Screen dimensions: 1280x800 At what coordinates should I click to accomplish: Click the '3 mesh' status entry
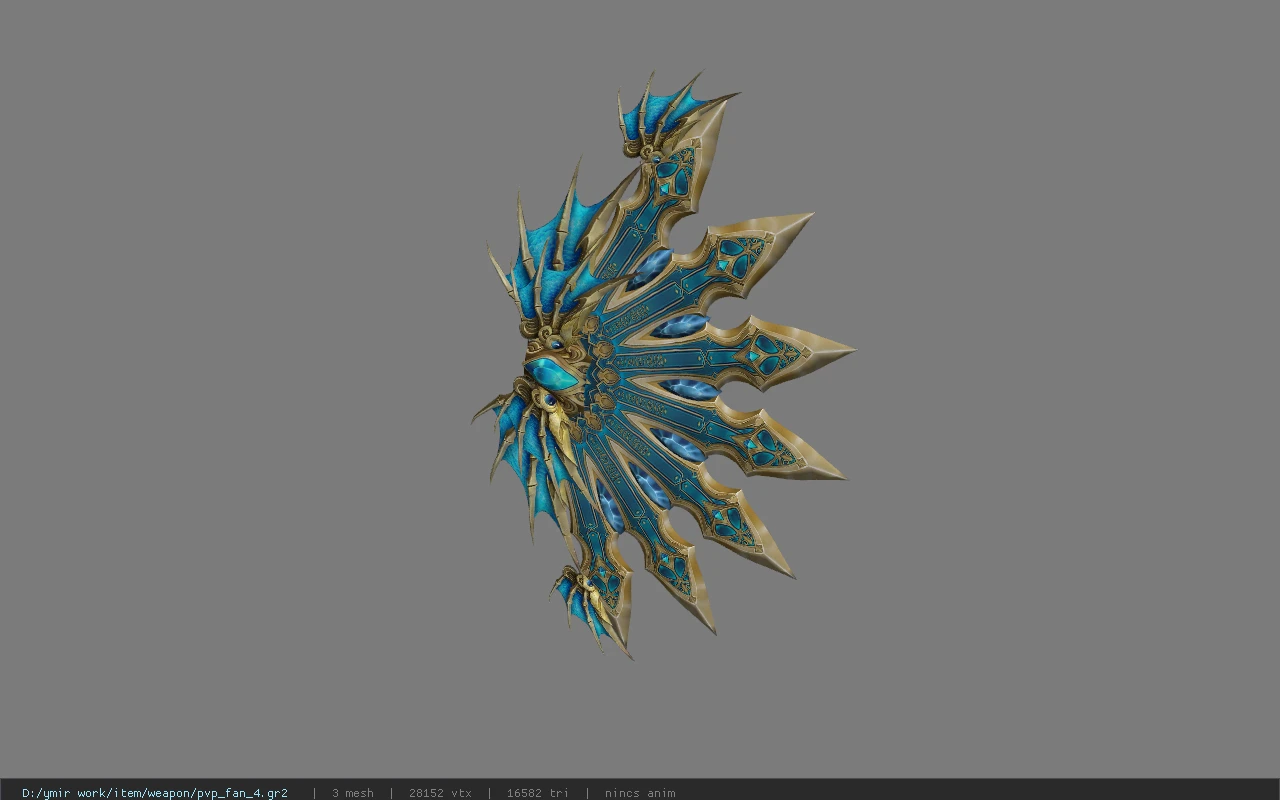pos(352,793)
